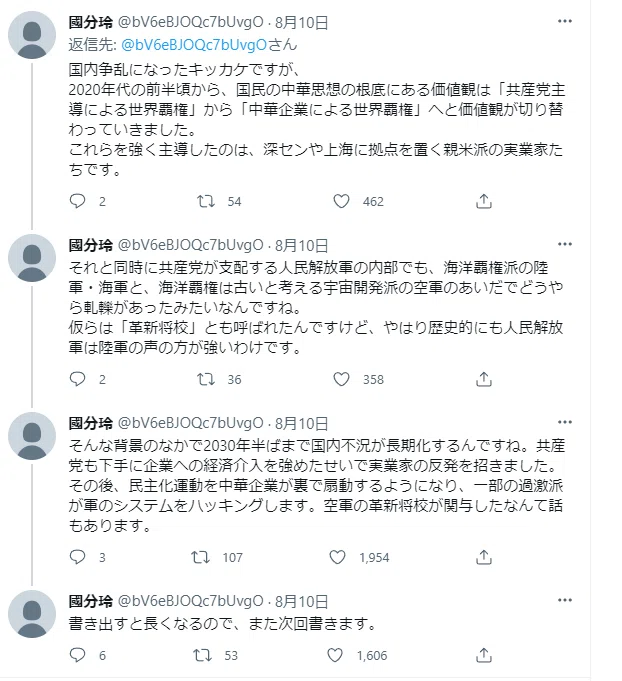
Task: Open more options on the second tweet
Action: (x=565, y=244)
